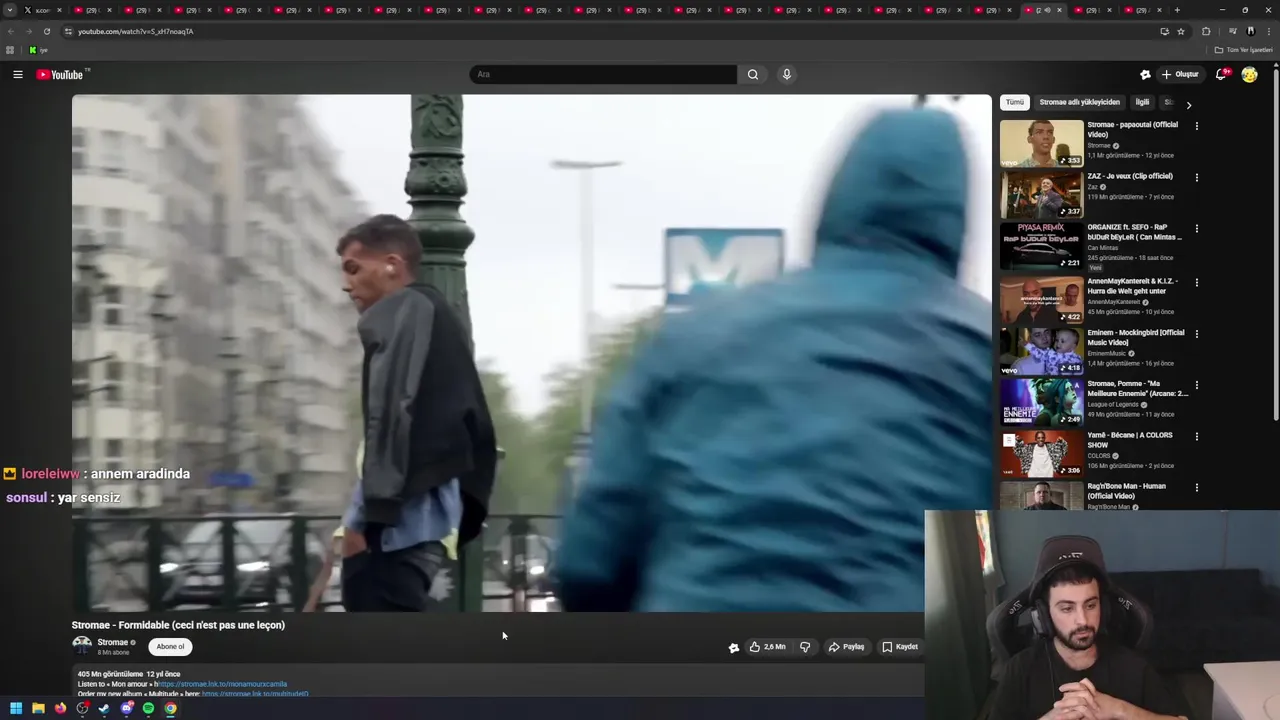The width and height of the screenshot is (1280, 720).
Task: Save video with Kaydet button
Action: click(x=899, y=647)
